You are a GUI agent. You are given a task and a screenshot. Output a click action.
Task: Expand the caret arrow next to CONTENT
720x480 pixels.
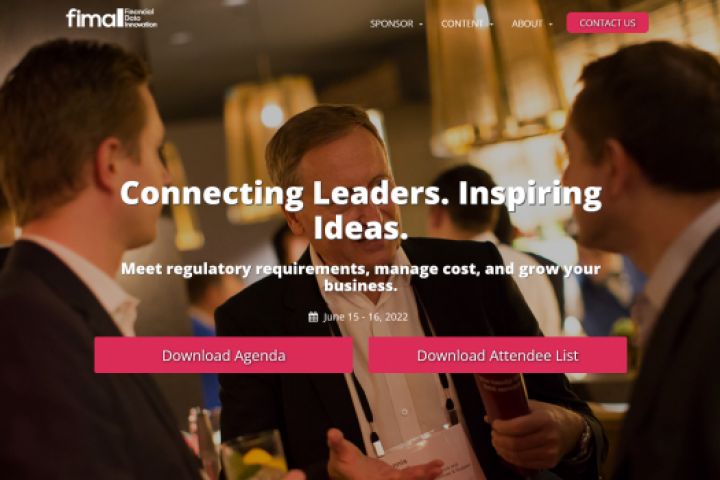tap(491, 24)
